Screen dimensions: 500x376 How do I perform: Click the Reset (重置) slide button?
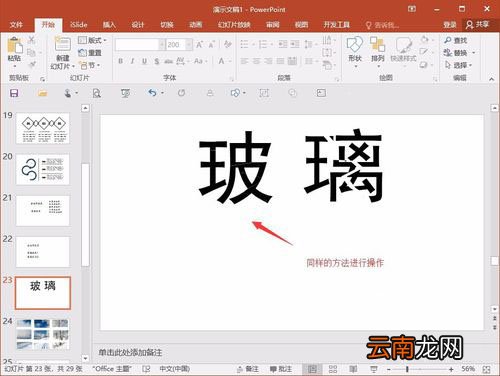pyautogui.click(x=89, y=53)
